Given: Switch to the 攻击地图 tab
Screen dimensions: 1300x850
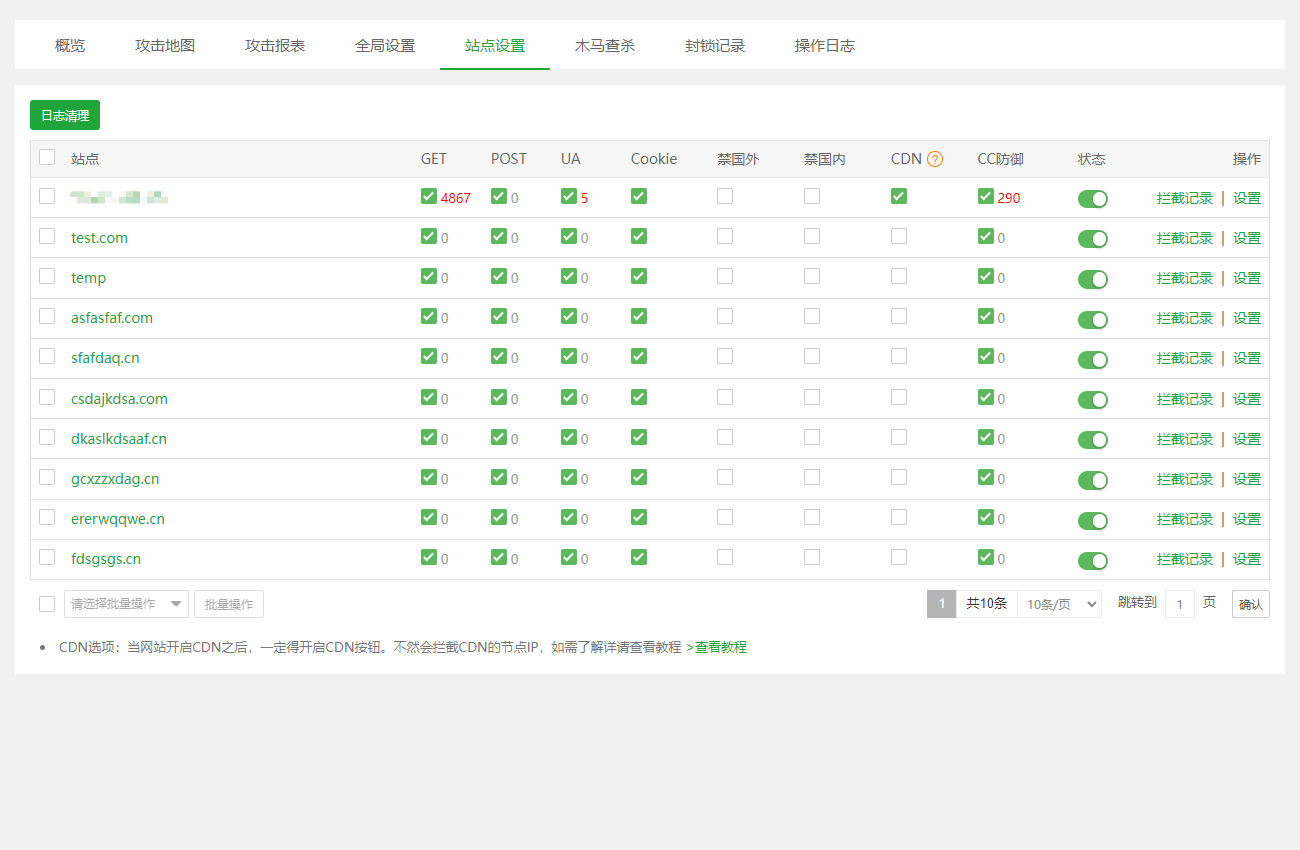Looking at the screenshot, I should (x=165, y=46).
